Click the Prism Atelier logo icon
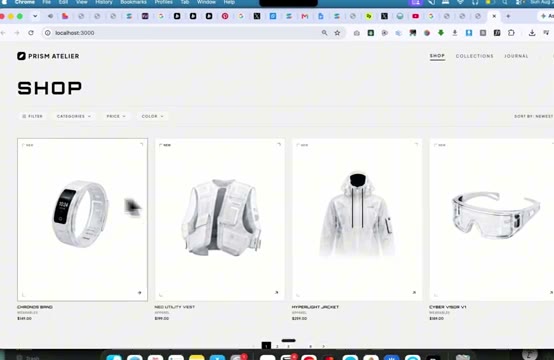Screen dimensions: 554x360 (x=21, y=56)
